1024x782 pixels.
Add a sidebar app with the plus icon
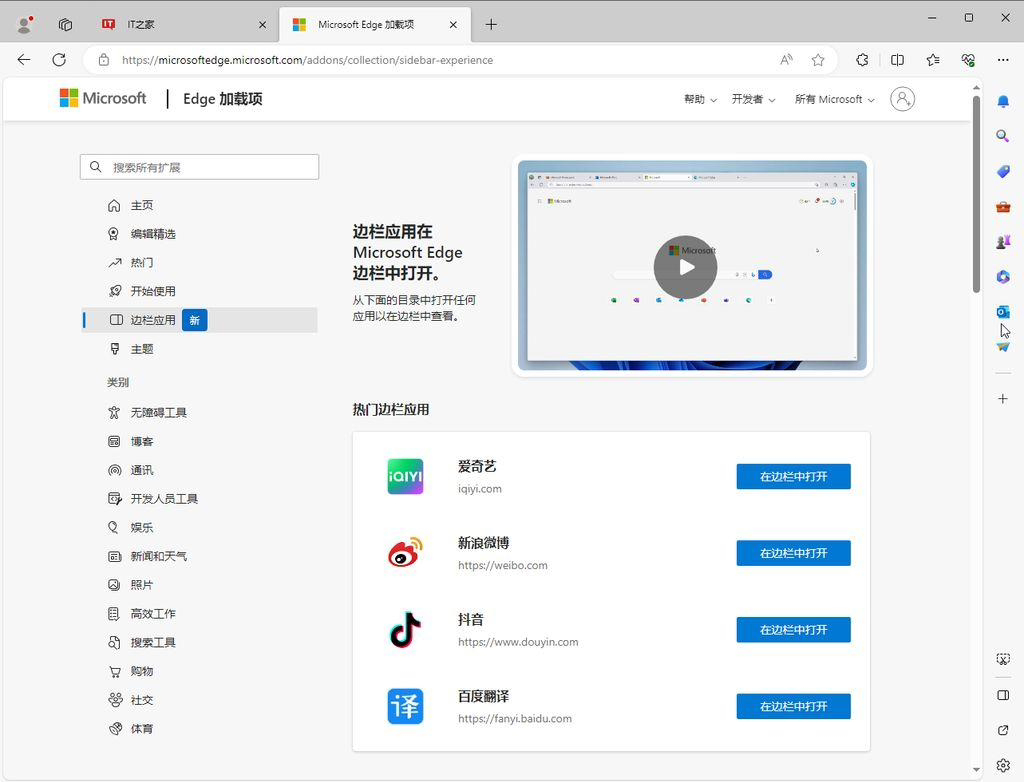tap(1003, 399)
